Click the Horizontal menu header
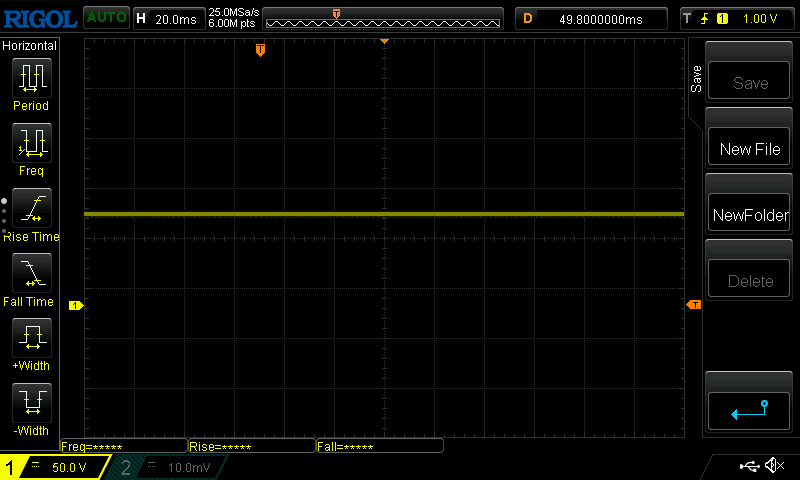The width and height of the screenshot is (800, 480). (x=30, y=46)
